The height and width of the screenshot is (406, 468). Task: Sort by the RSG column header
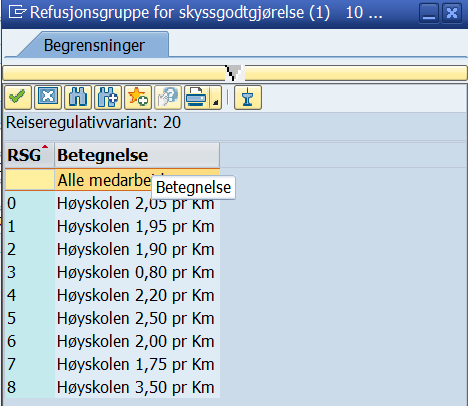29,155
